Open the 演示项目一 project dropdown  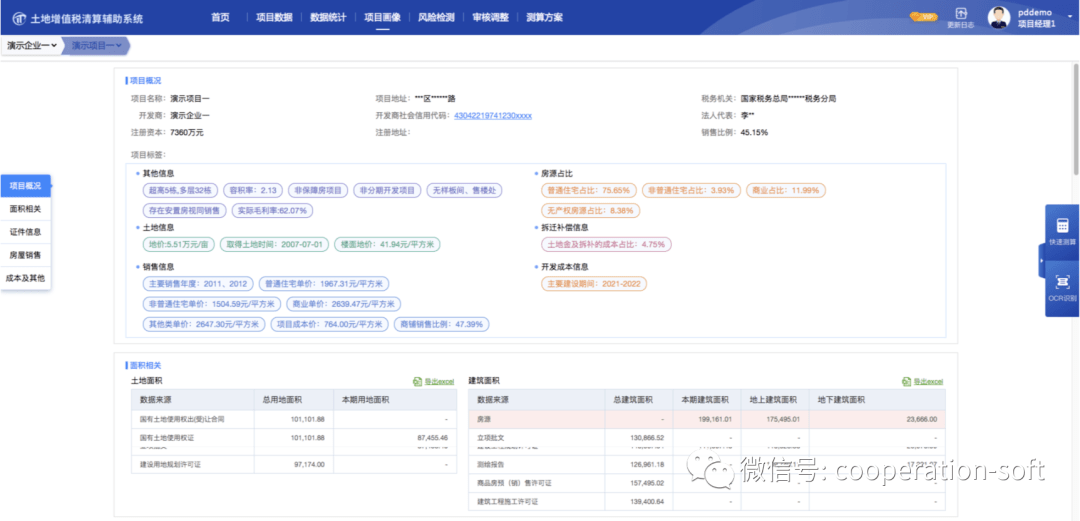click(x=96, y=45)
